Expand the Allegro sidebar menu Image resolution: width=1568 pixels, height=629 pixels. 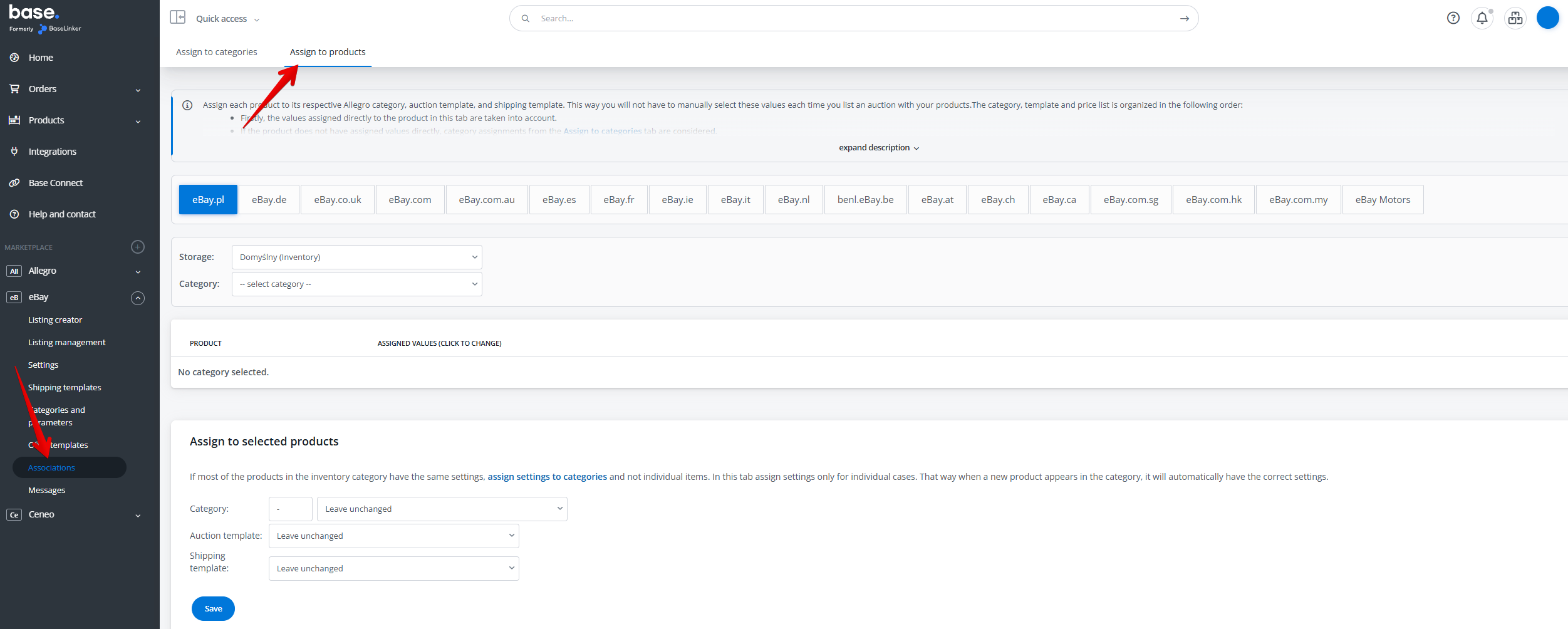pos(138,271)
